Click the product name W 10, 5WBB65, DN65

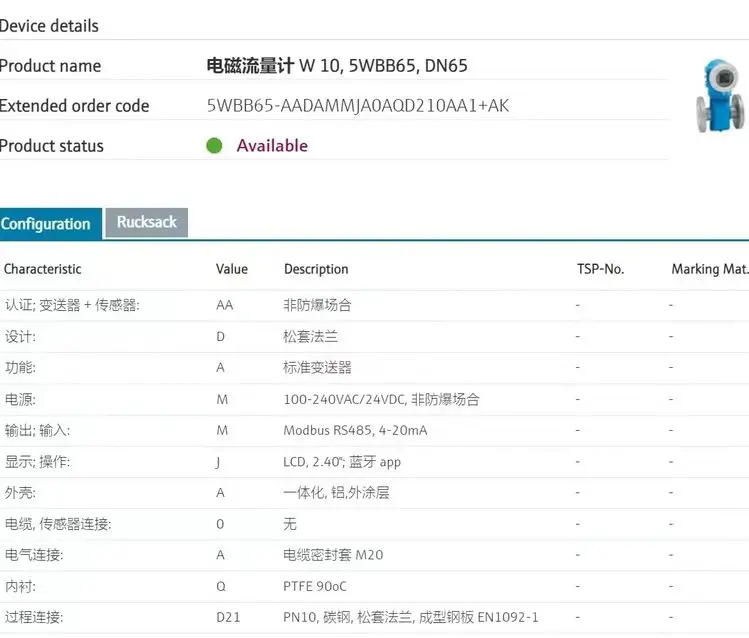(x=336, y=66)
